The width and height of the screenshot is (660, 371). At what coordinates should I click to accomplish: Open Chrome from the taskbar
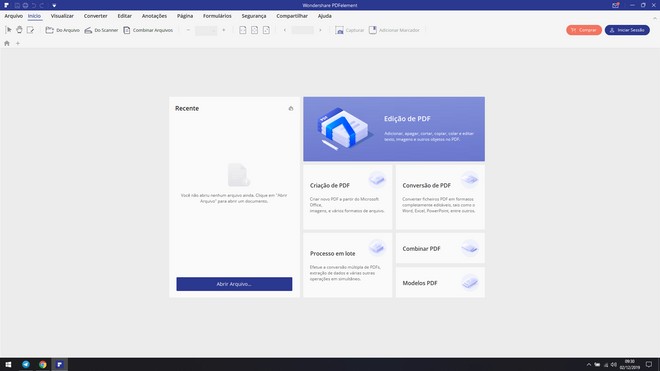[x=43, y=365]
